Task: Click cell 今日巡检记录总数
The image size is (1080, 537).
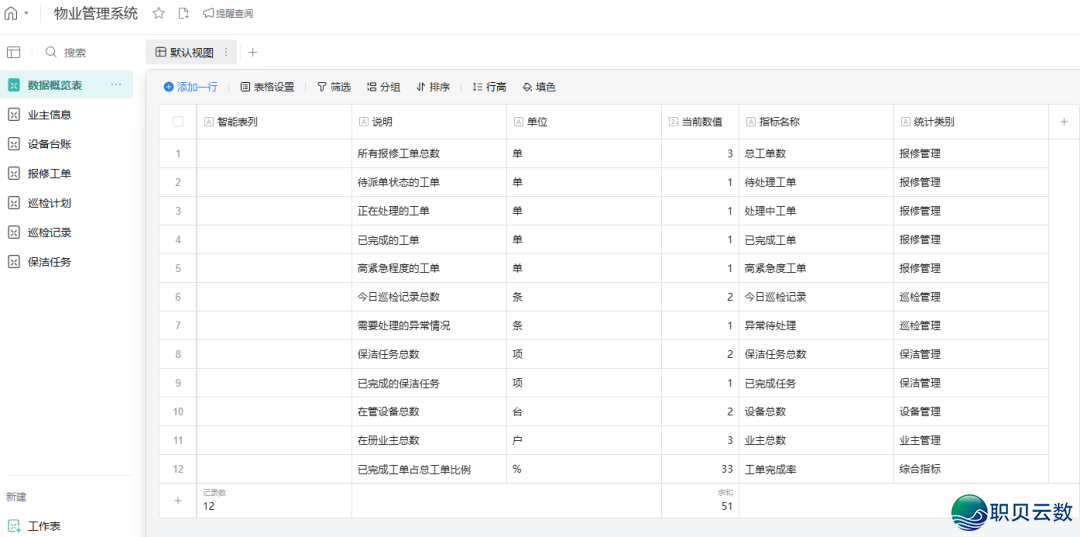Action: [429, 297]
